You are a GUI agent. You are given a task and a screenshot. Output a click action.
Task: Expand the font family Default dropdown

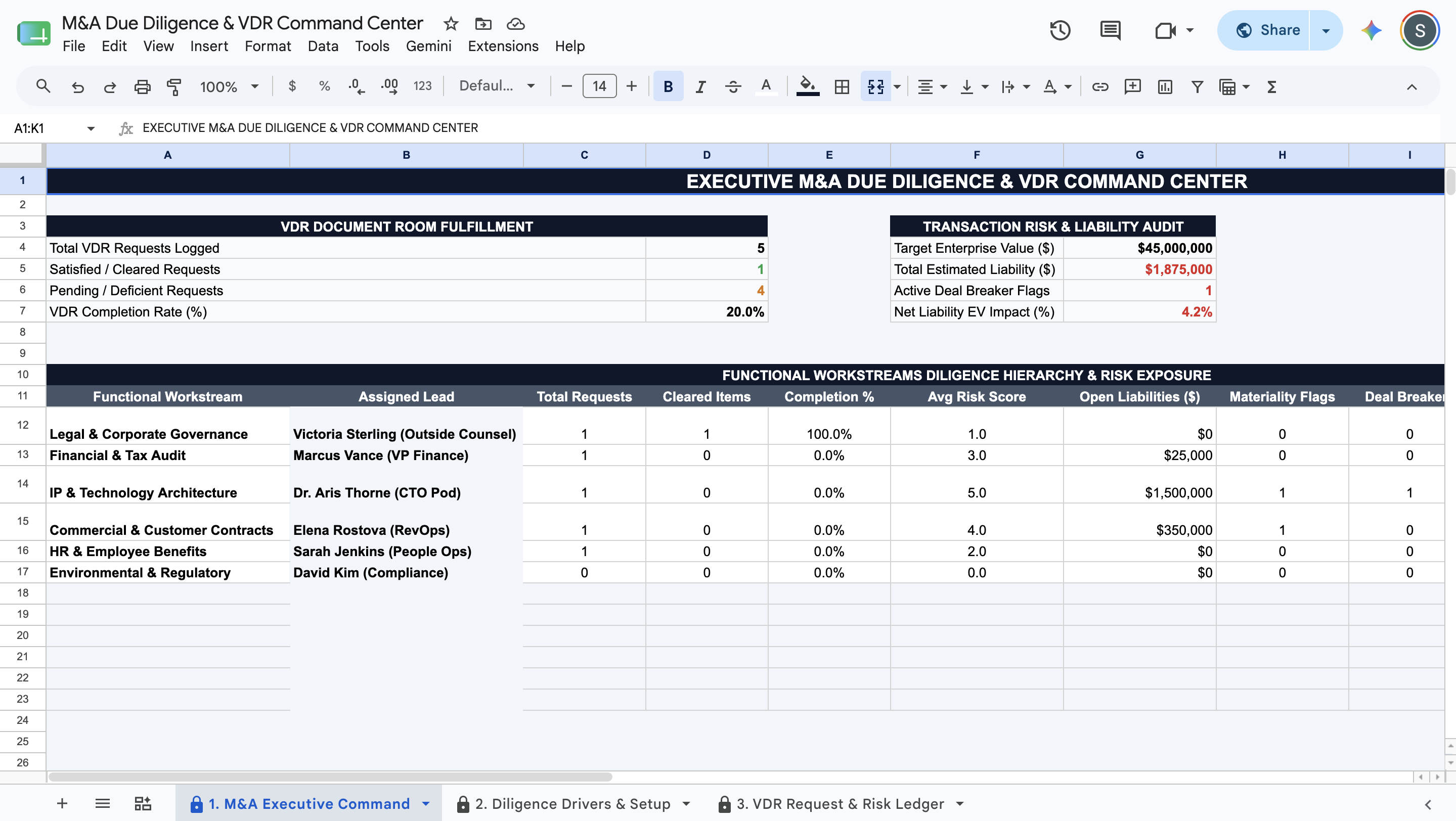pyautogui.click(x=497, y=86)
